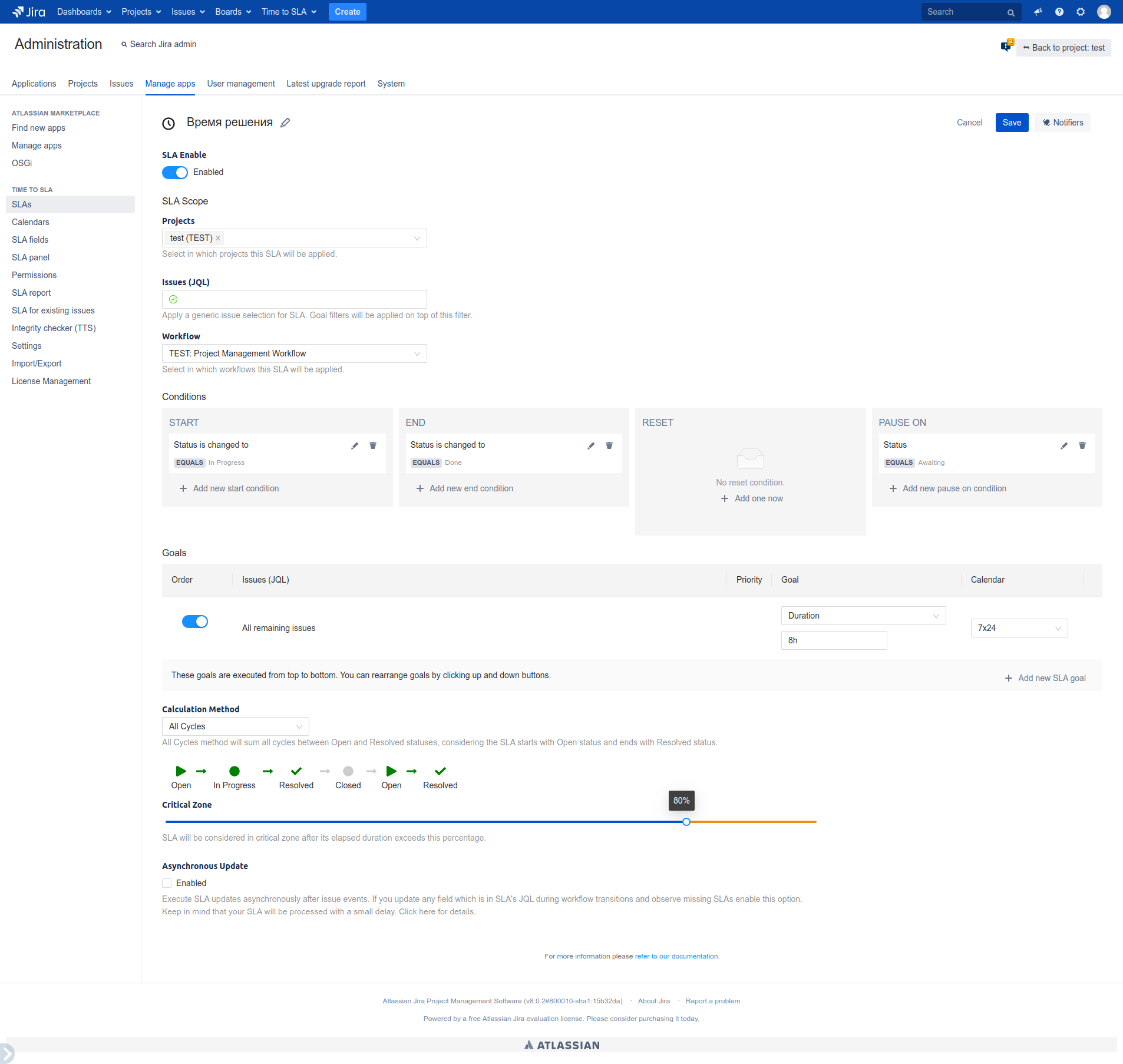
Task: Click the orange section of Critical Zone slider
Action: (753, 822)
